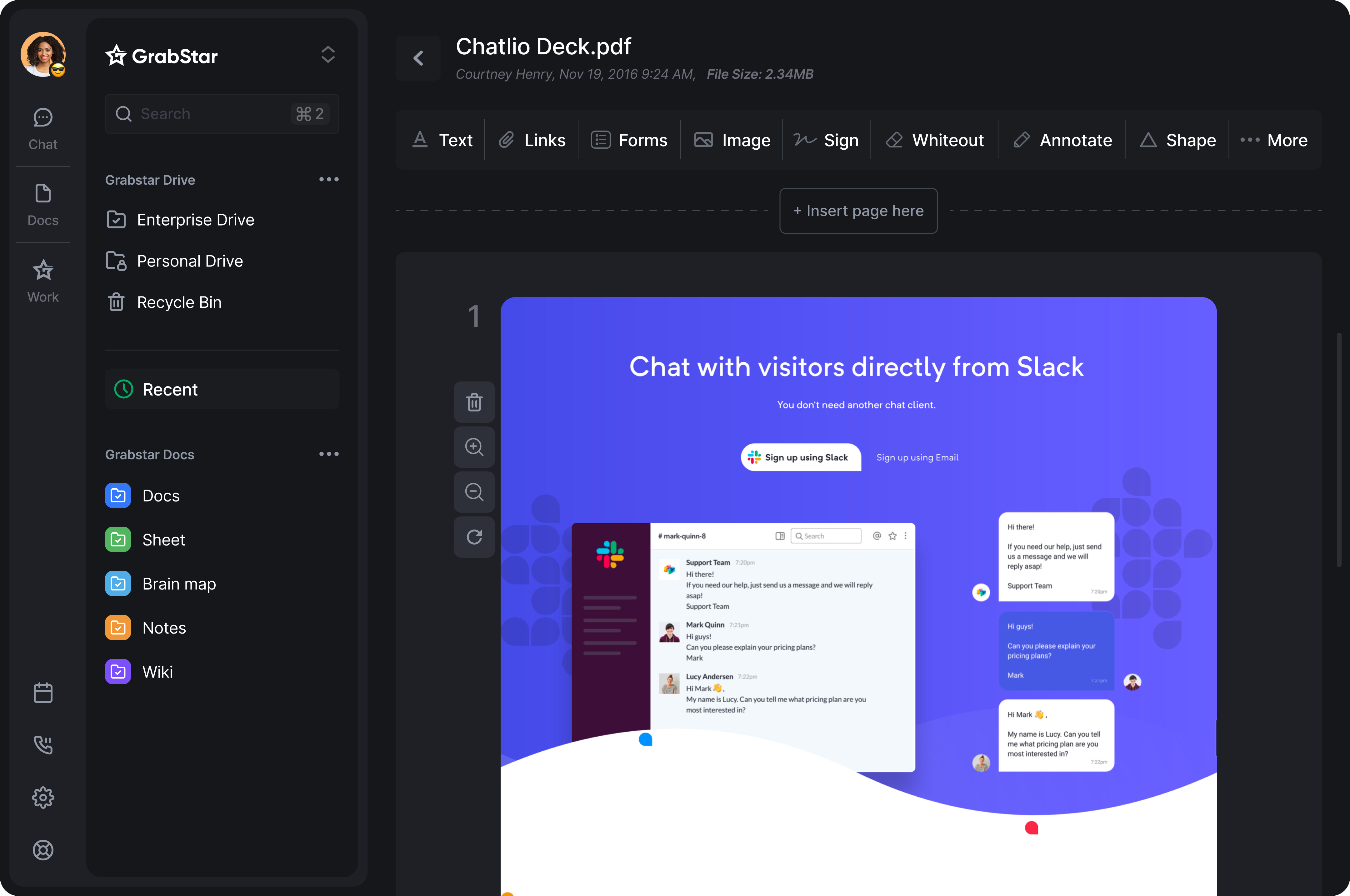
Task: Click Sign up using Slack button
Action: click(x=801, y=457)
